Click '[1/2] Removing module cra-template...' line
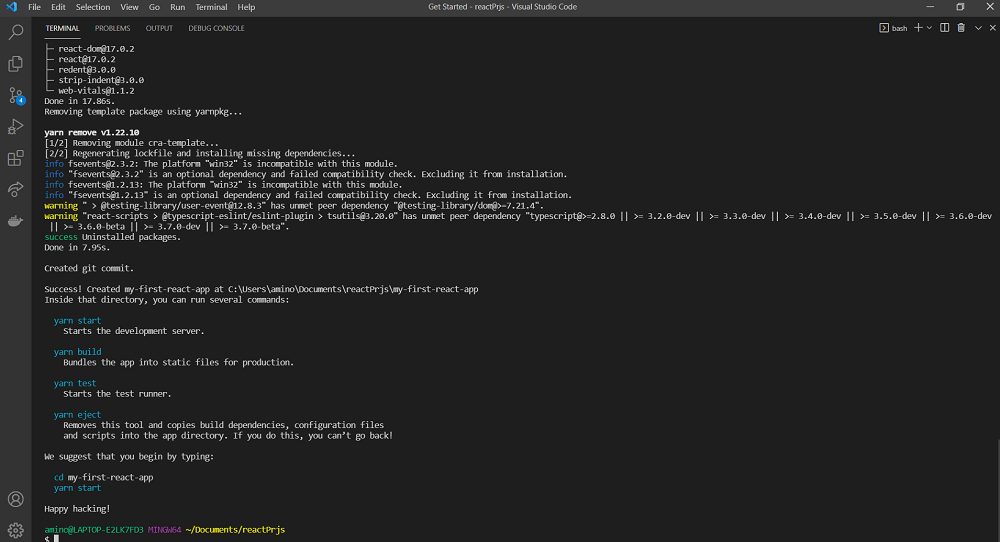 click(131, 143)
